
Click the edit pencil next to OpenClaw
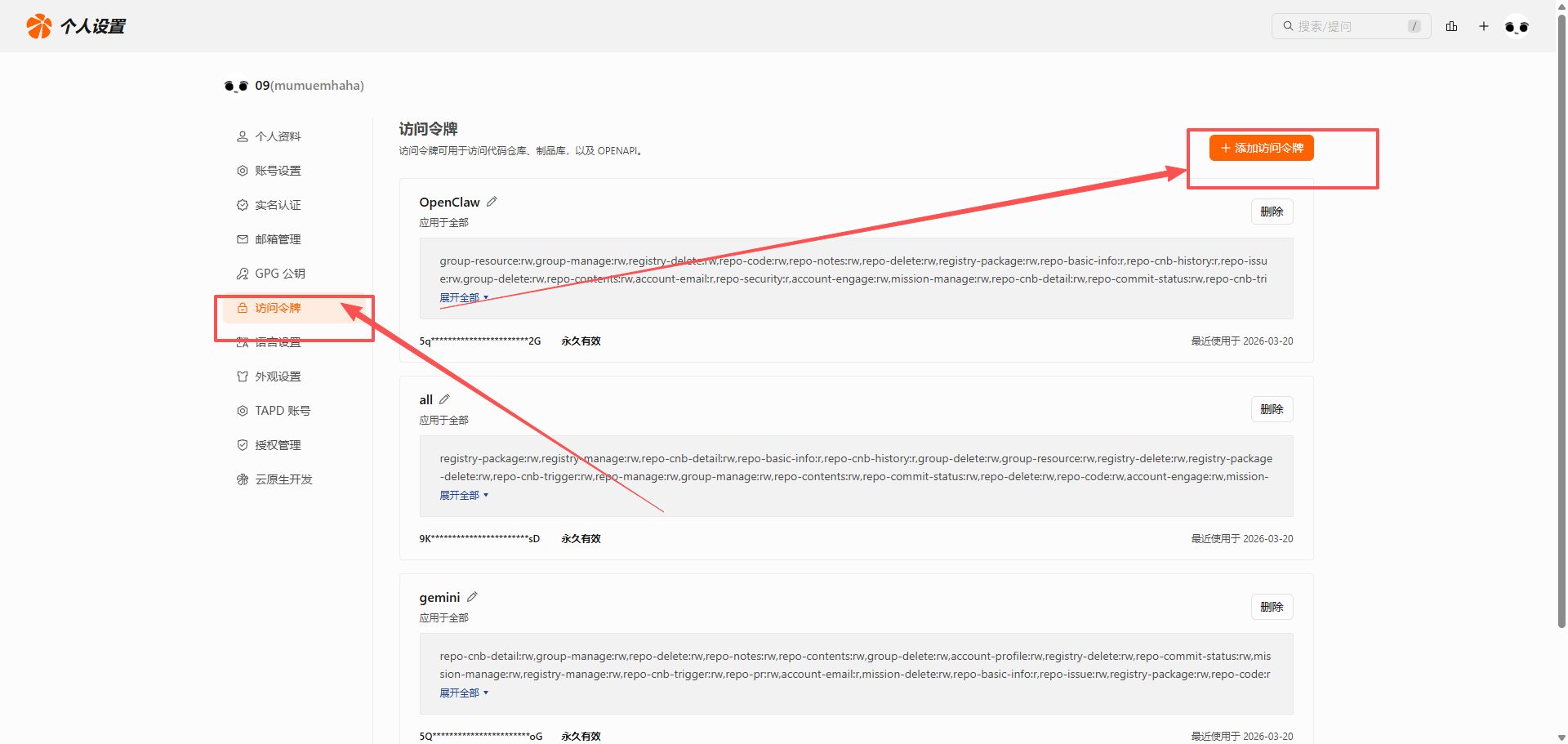(492, 202)
